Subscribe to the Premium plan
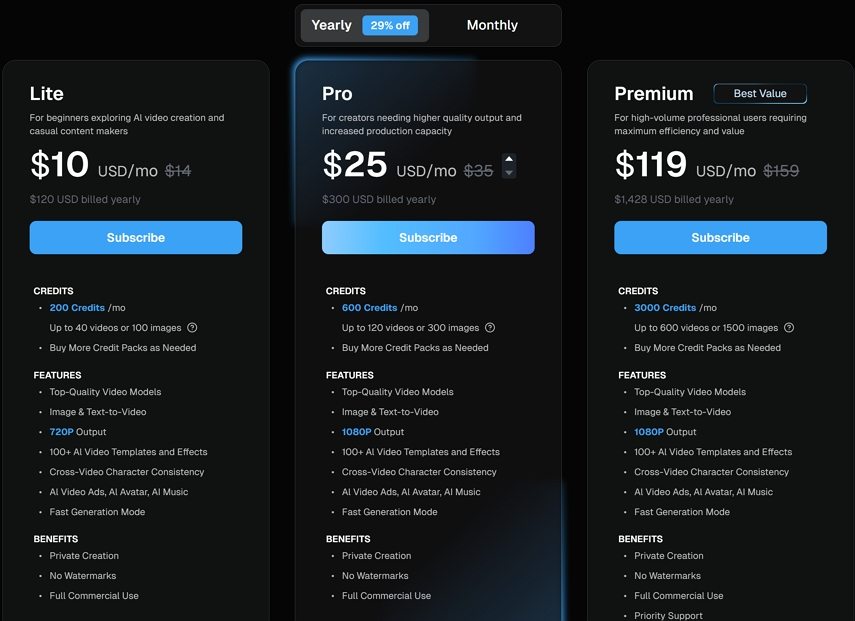 click(720, 237)
